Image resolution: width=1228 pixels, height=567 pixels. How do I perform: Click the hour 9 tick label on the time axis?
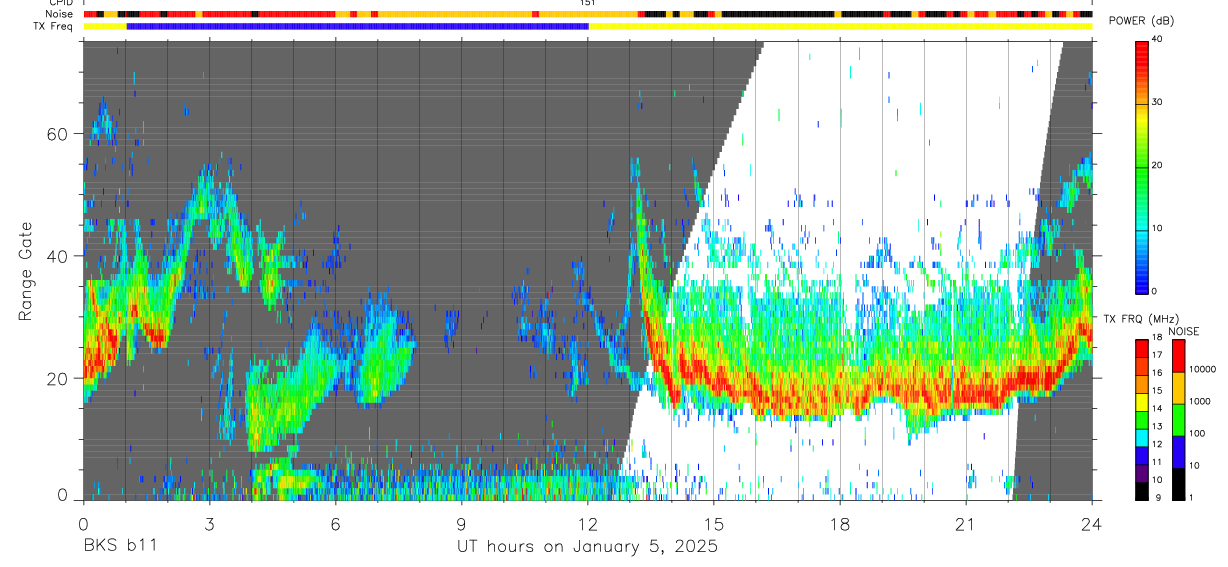pyautogui.click(x=461, y=524)
